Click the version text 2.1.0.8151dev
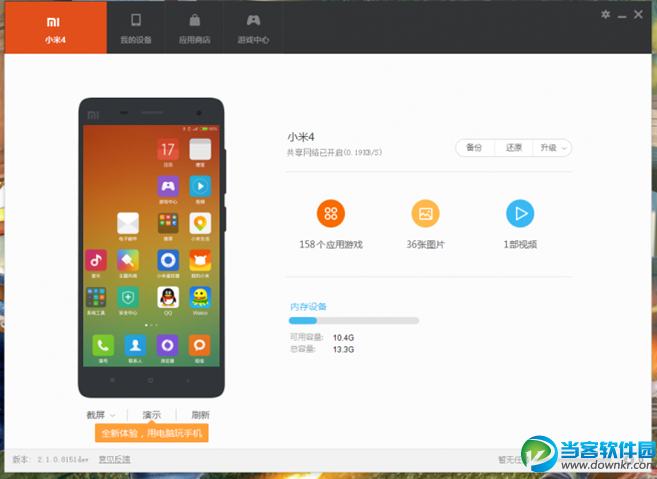This screenshot has height=479, width=657. pos(63,459)
